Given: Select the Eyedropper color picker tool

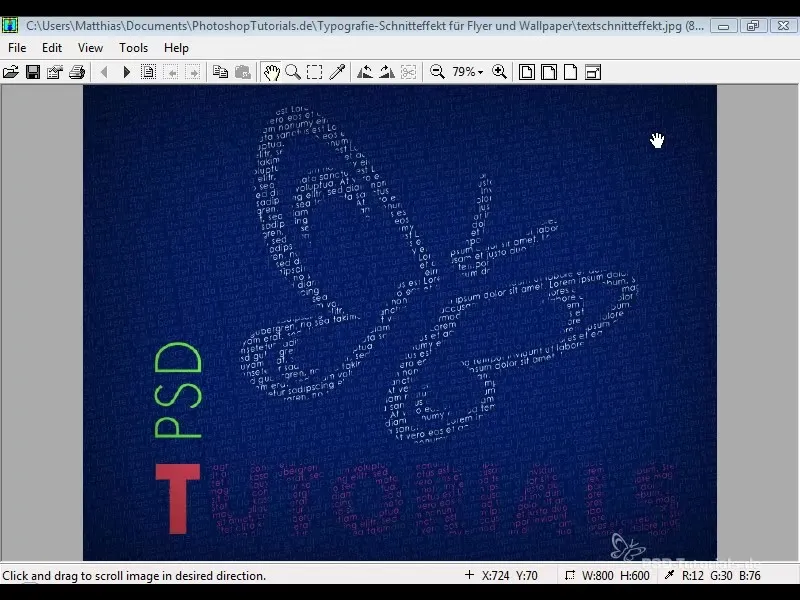Looking at the screenshot, I should pyautogui.click(x=337, y=72).
